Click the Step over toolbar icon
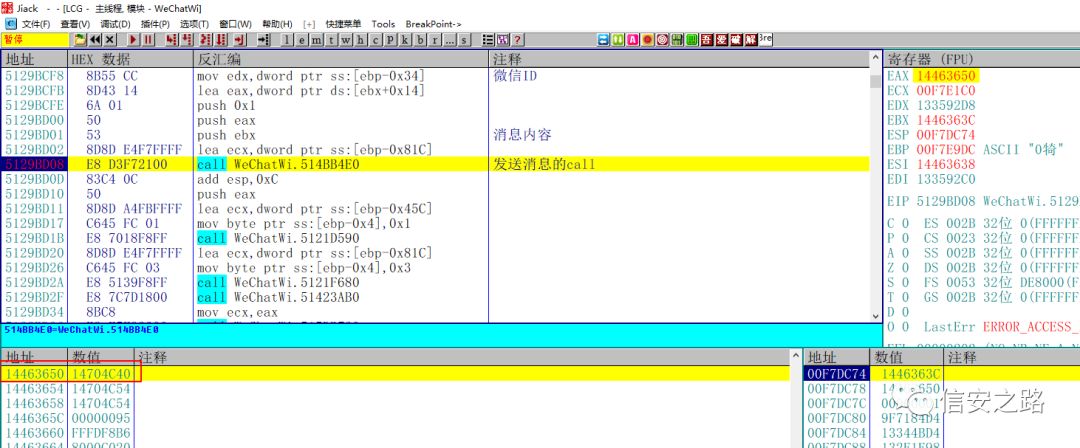Viewport: 1080px width, 448px height. tap(186, 40)
